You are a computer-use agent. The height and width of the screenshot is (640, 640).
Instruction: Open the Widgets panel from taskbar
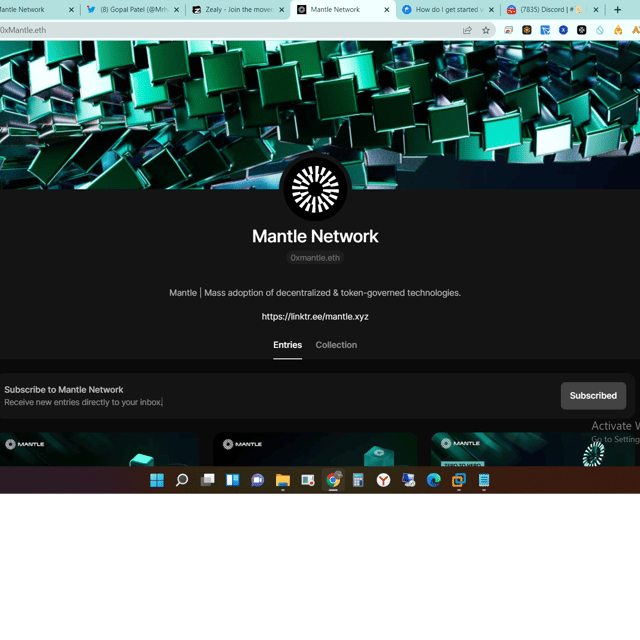[233, 480]
